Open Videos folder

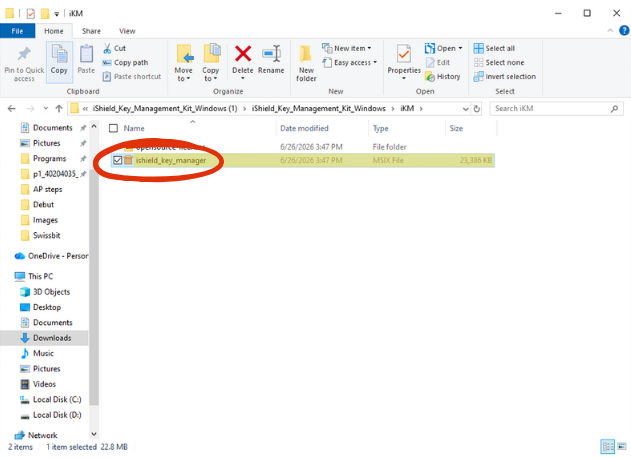click(x=44, y=384)
